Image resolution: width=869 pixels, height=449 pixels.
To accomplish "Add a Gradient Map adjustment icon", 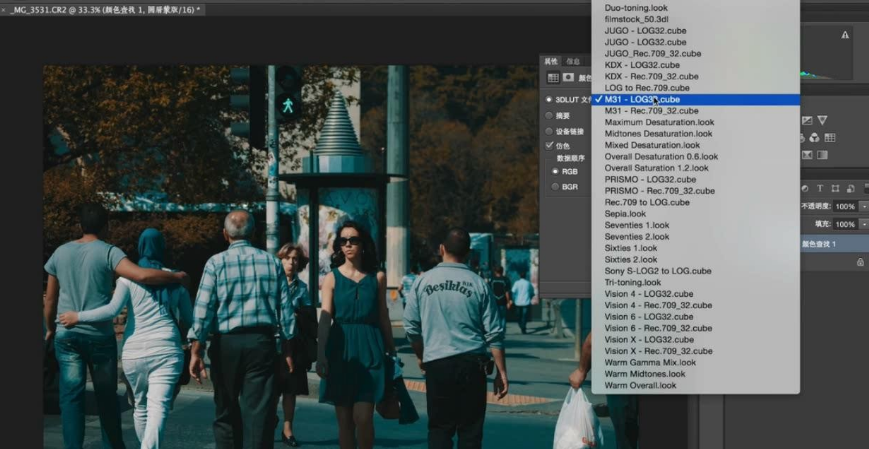I will click(822, 155).
